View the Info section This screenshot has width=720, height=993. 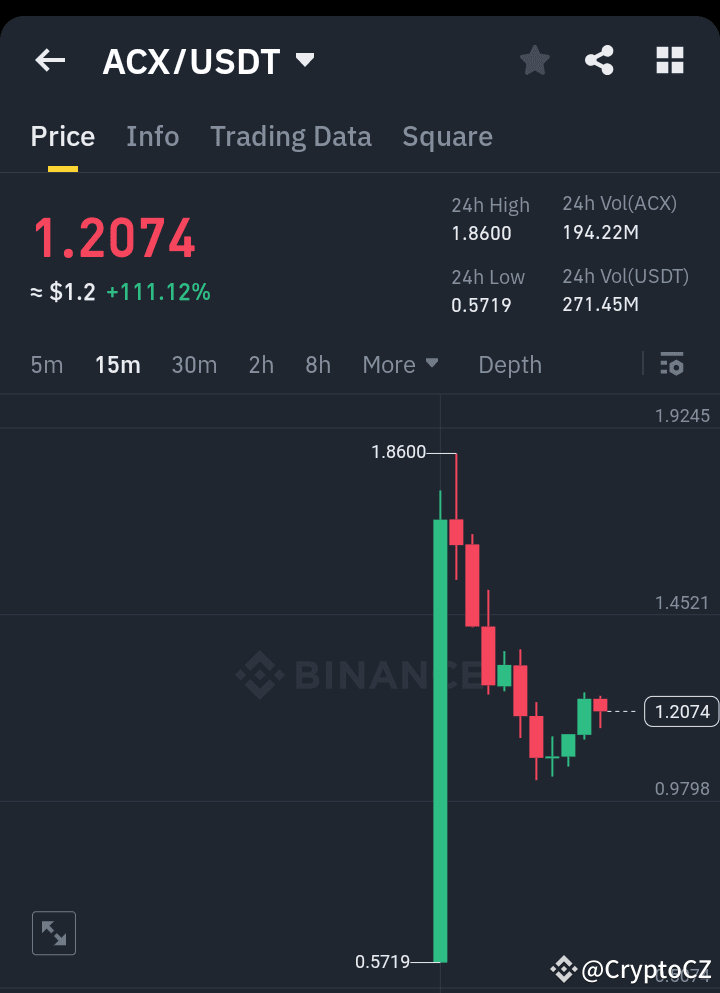pos(152,136)
